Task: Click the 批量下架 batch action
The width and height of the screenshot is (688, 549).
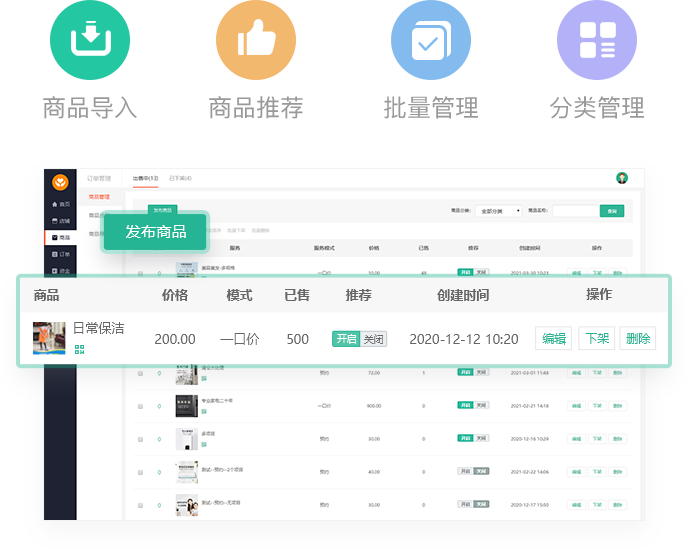Action: pyautogui.click(x=236, y=230)
